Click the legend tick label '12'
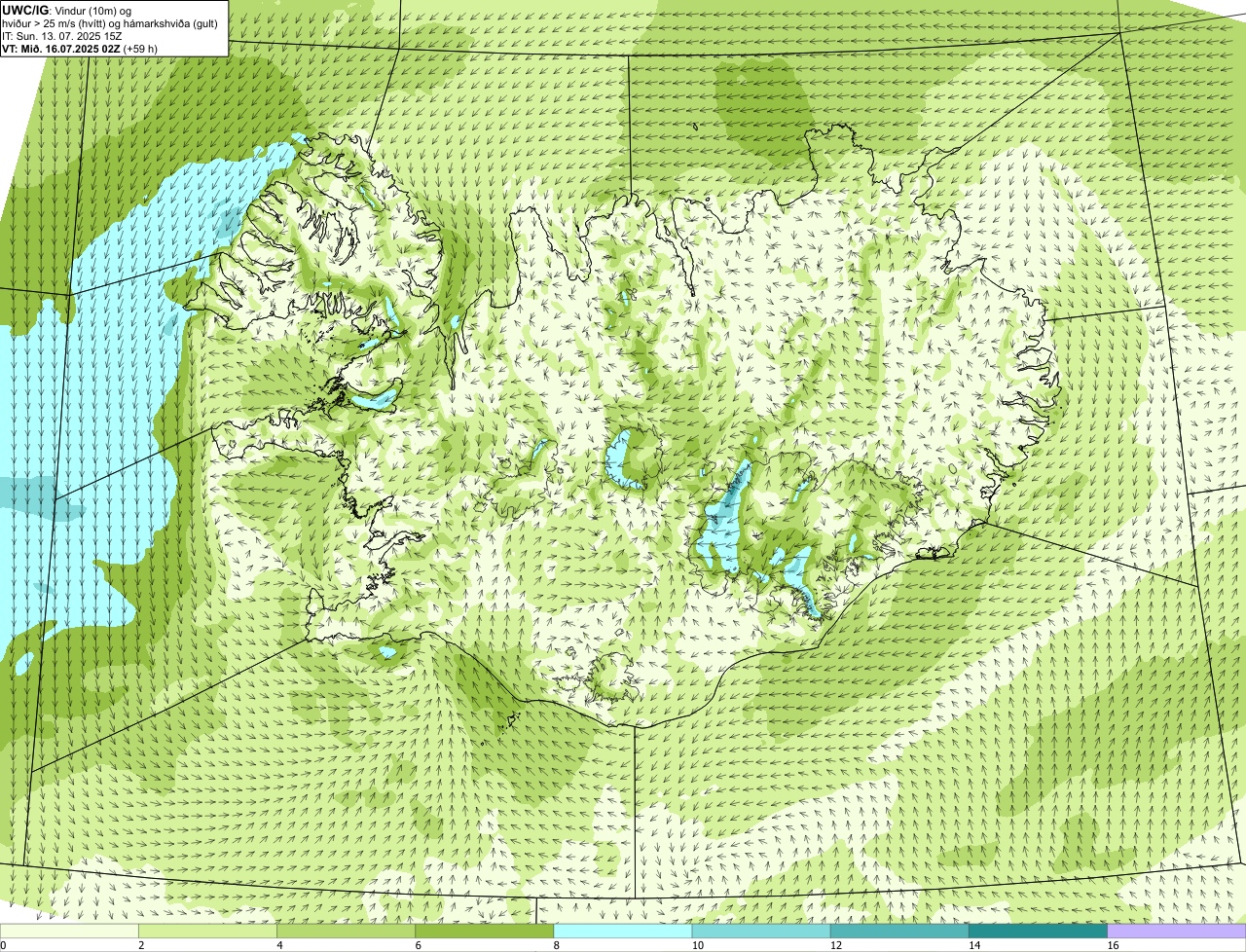 [x=836, y=945]
